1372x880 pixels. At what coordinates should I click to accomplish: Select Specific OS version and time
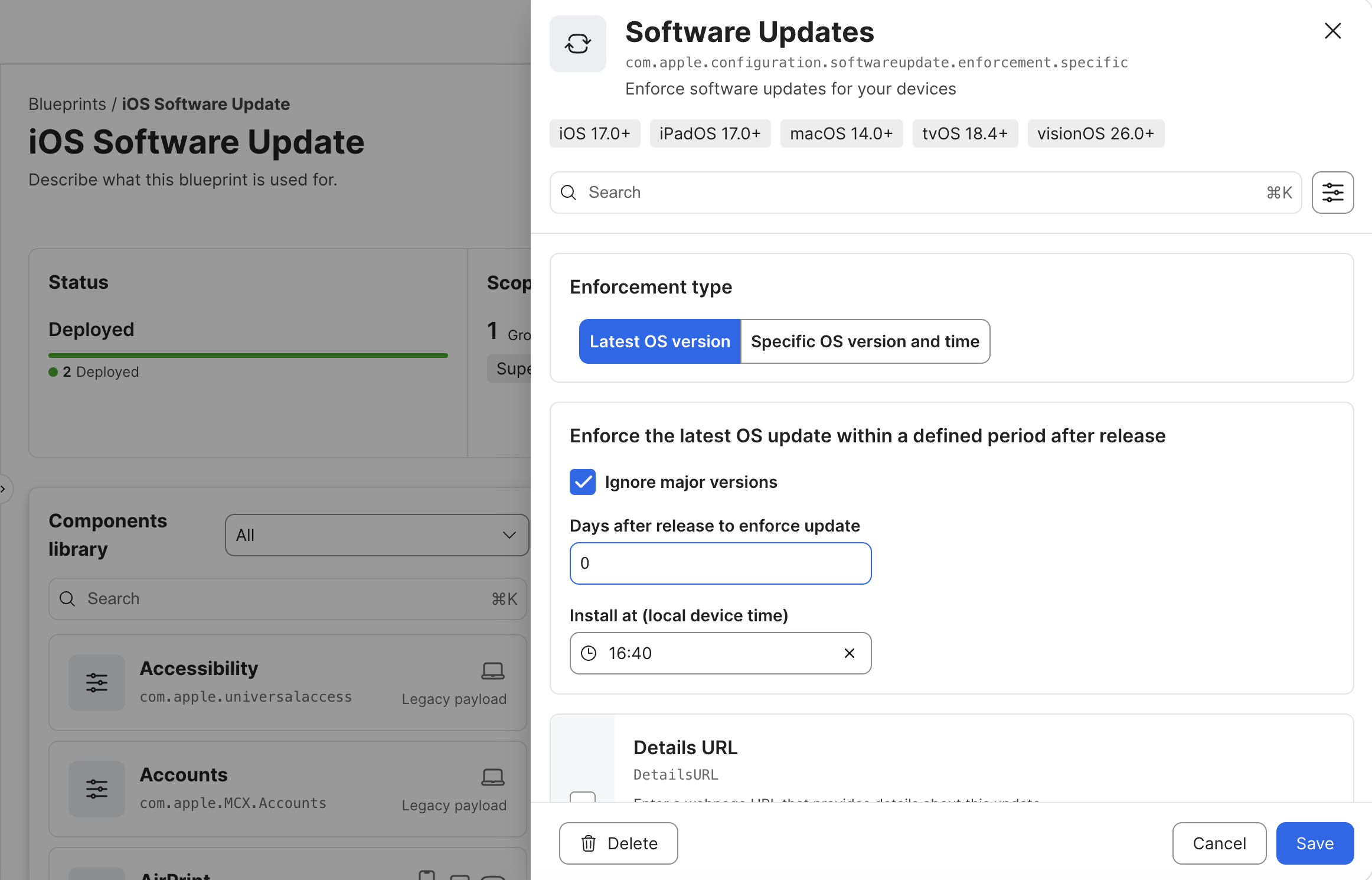865,341
